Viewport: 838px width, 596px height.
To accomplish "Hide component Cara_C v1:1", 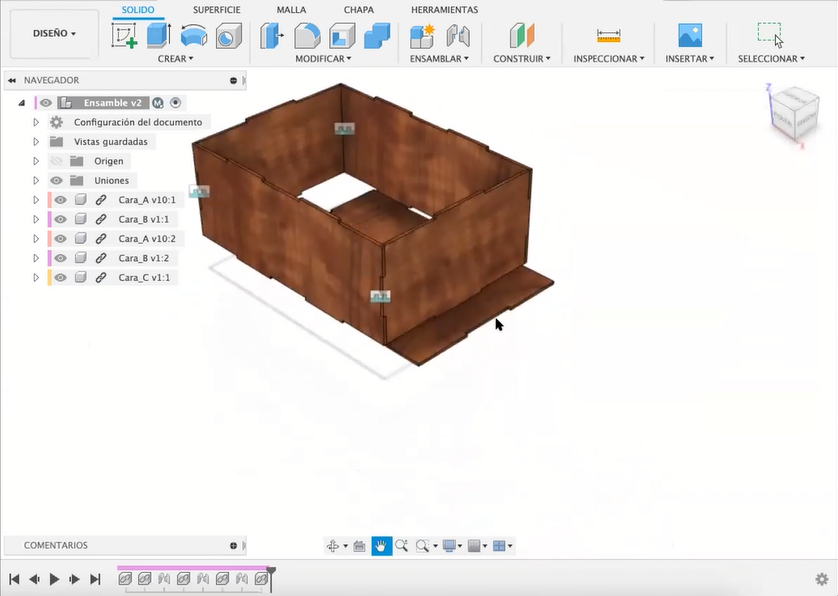I will 60,277.
